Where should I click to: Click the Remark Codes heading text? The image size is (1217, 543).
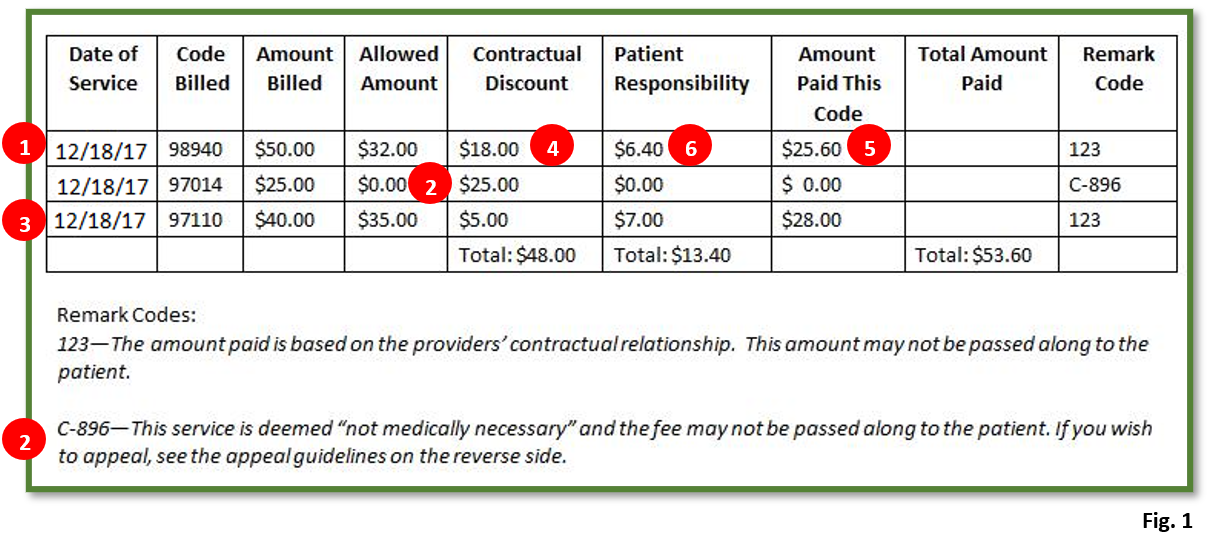[126, 316]
